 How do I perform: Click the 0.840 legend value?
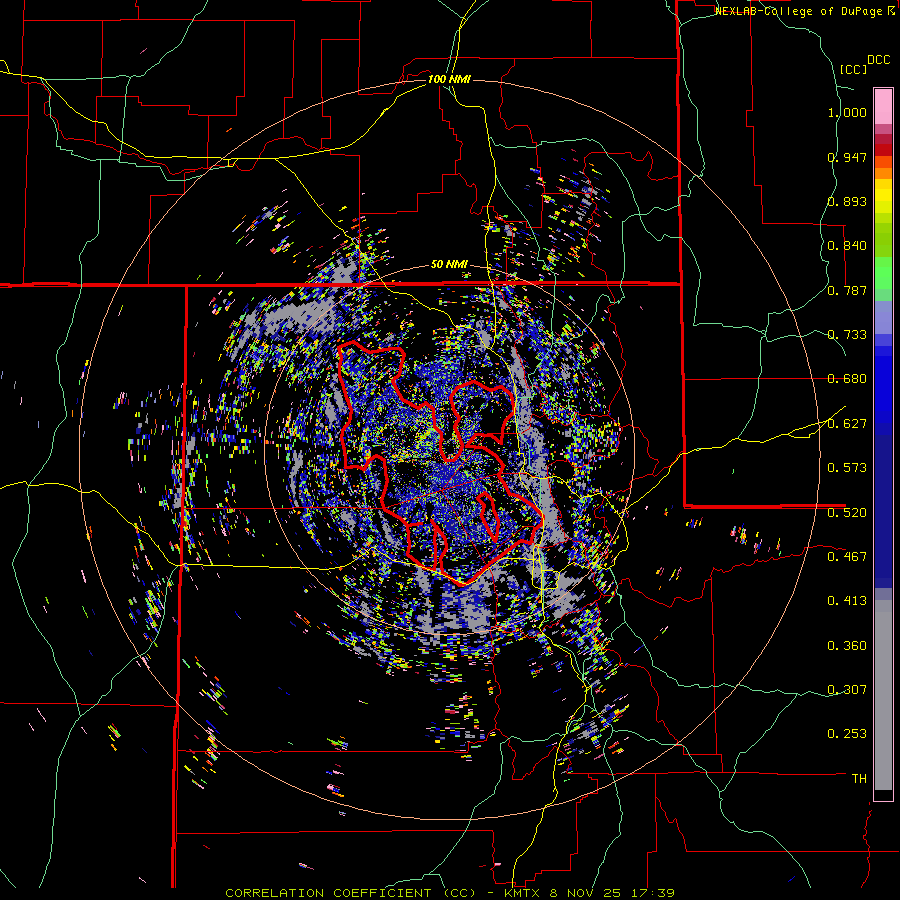[847, 246]
